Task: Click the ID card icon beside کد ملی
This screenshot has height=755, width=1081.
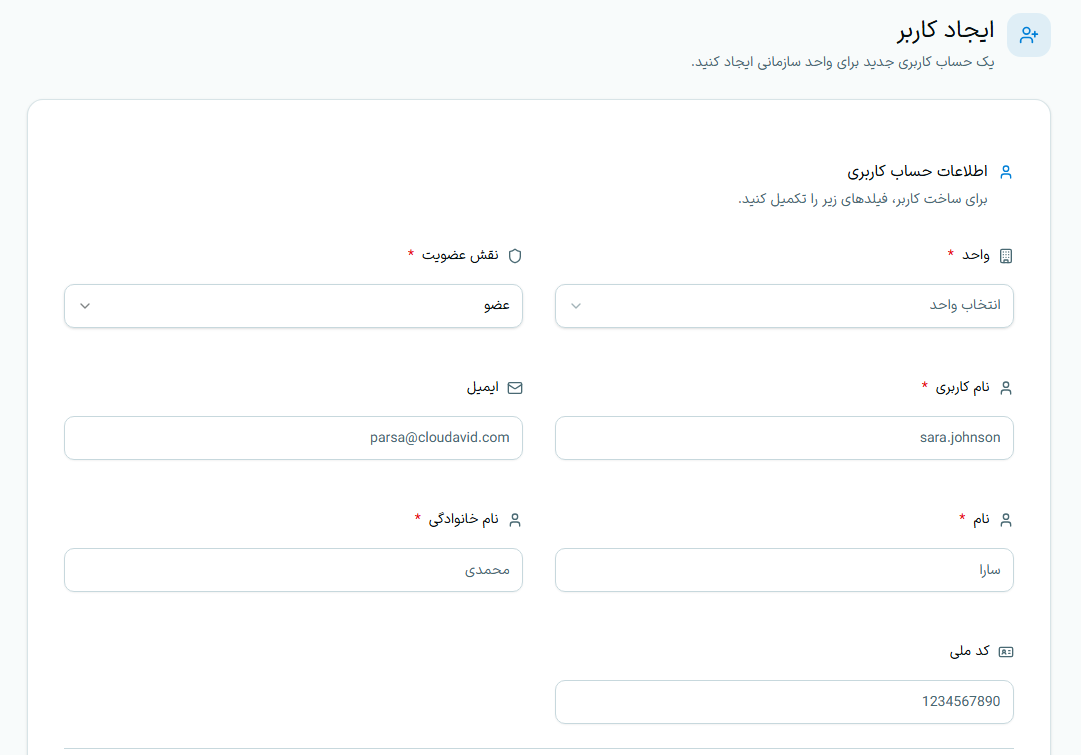Action: [x=1006, y=652]
